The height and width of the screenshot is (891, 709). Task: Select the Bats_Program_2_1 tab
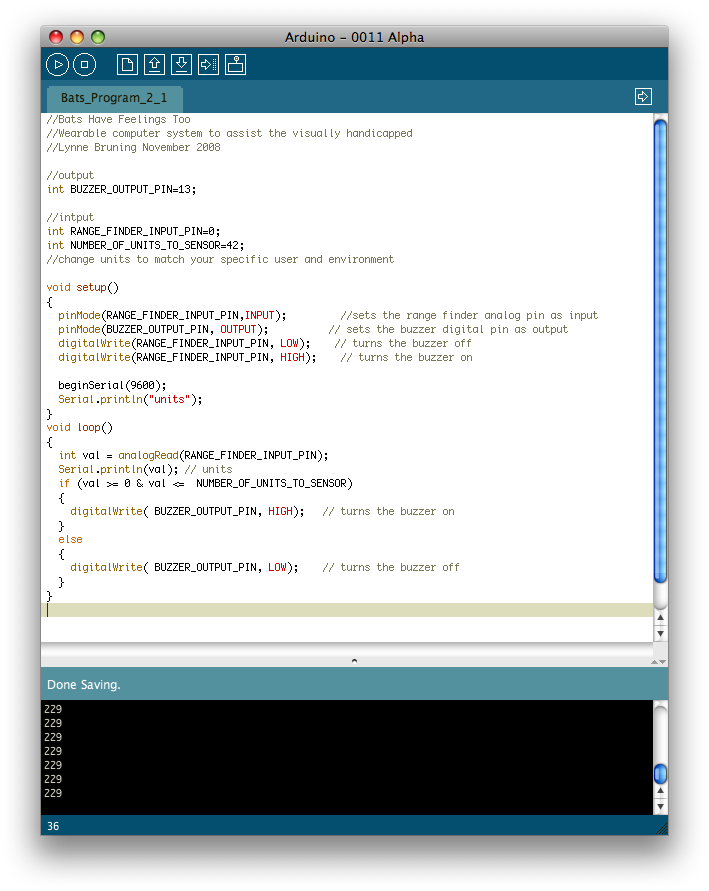click(x=114, y=98)
